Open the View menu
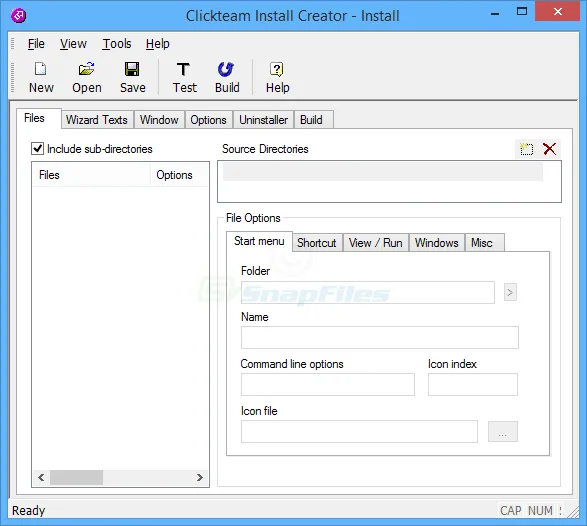The height and width of the screenshot is (526, 587). point(73,44)
